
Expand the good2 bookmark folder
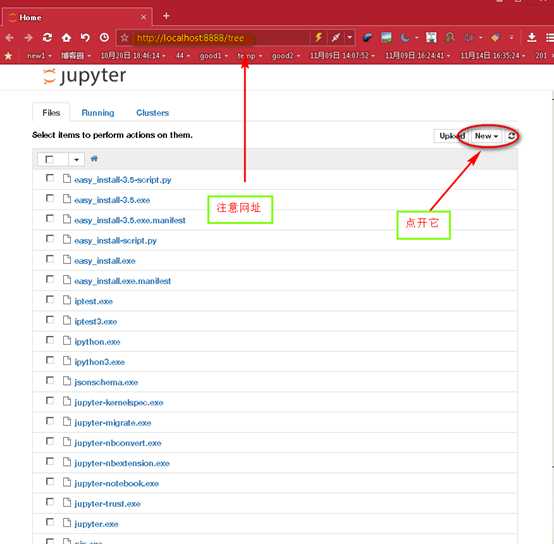point(285,56)
